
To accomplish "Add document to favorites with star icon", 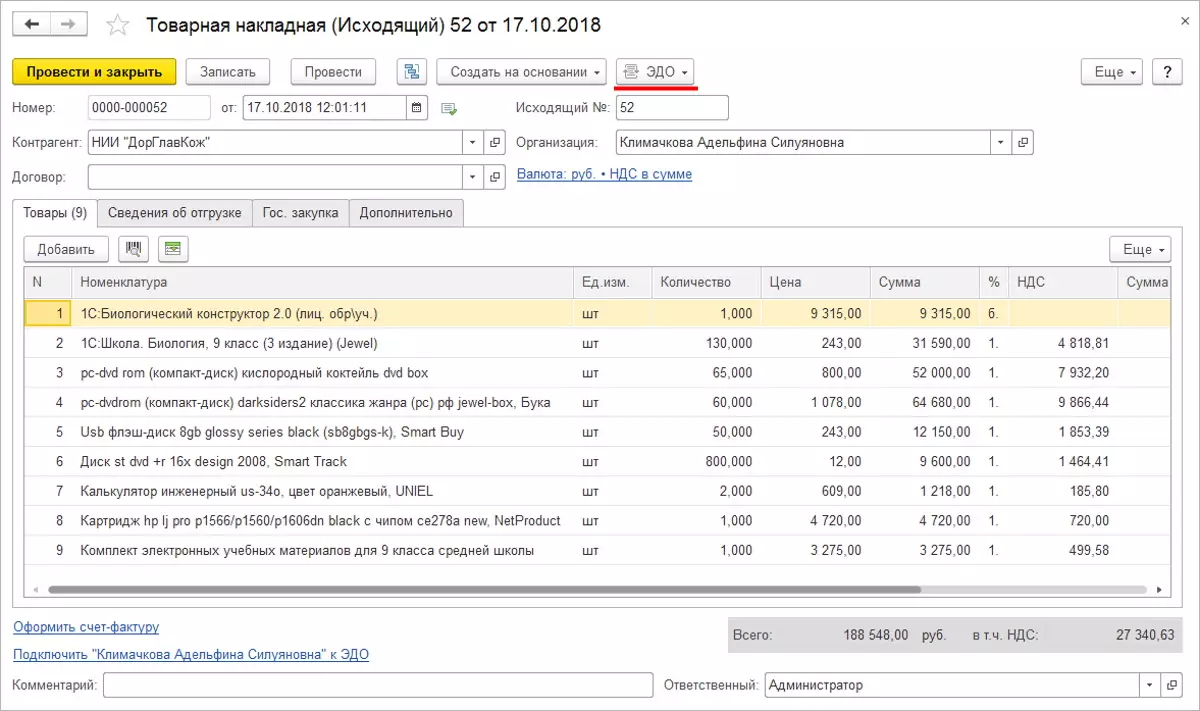I will pyautogui.click(x=118, y=24).
